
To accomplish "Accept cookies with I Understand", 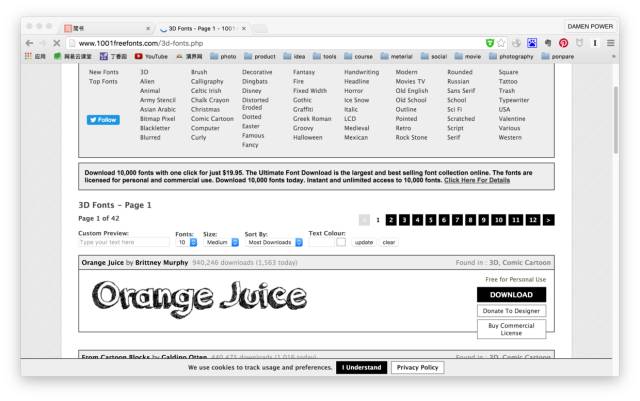I will [x=362, y=368].
